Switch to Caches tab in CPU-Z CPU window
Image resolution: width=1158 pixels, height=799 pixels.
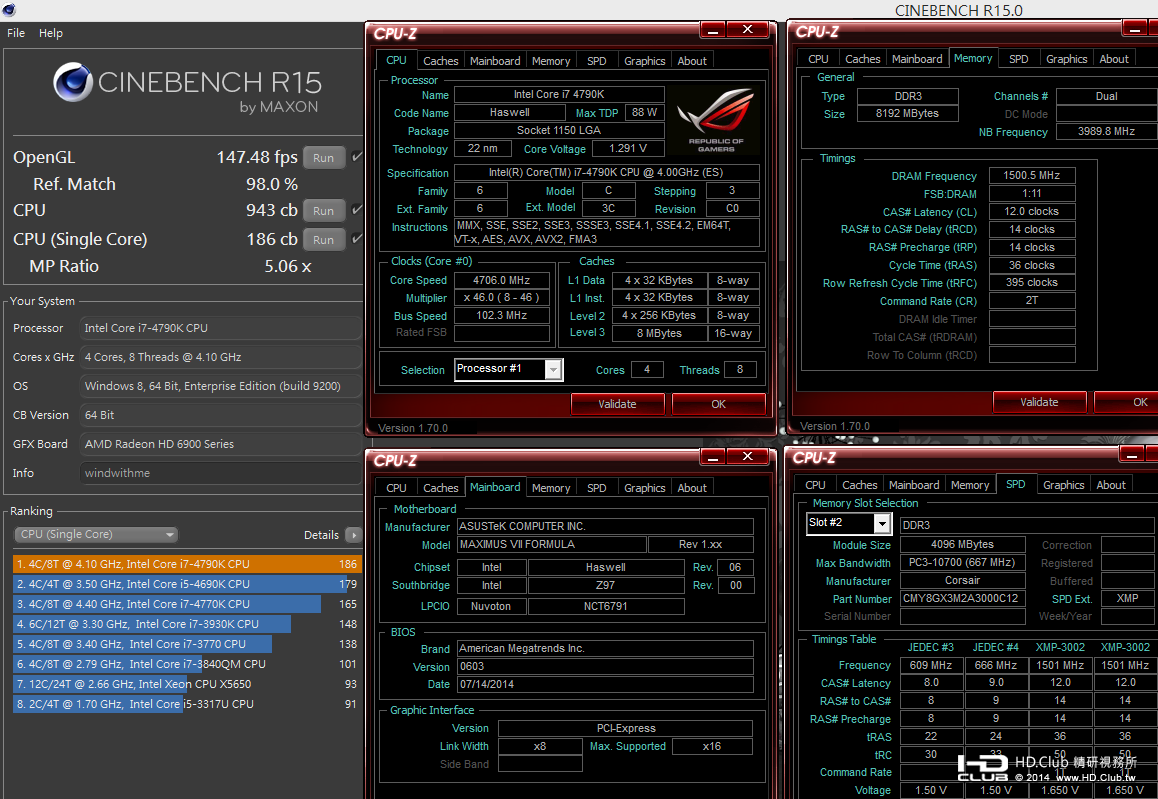pyautogui.click(x=441, y=61)
